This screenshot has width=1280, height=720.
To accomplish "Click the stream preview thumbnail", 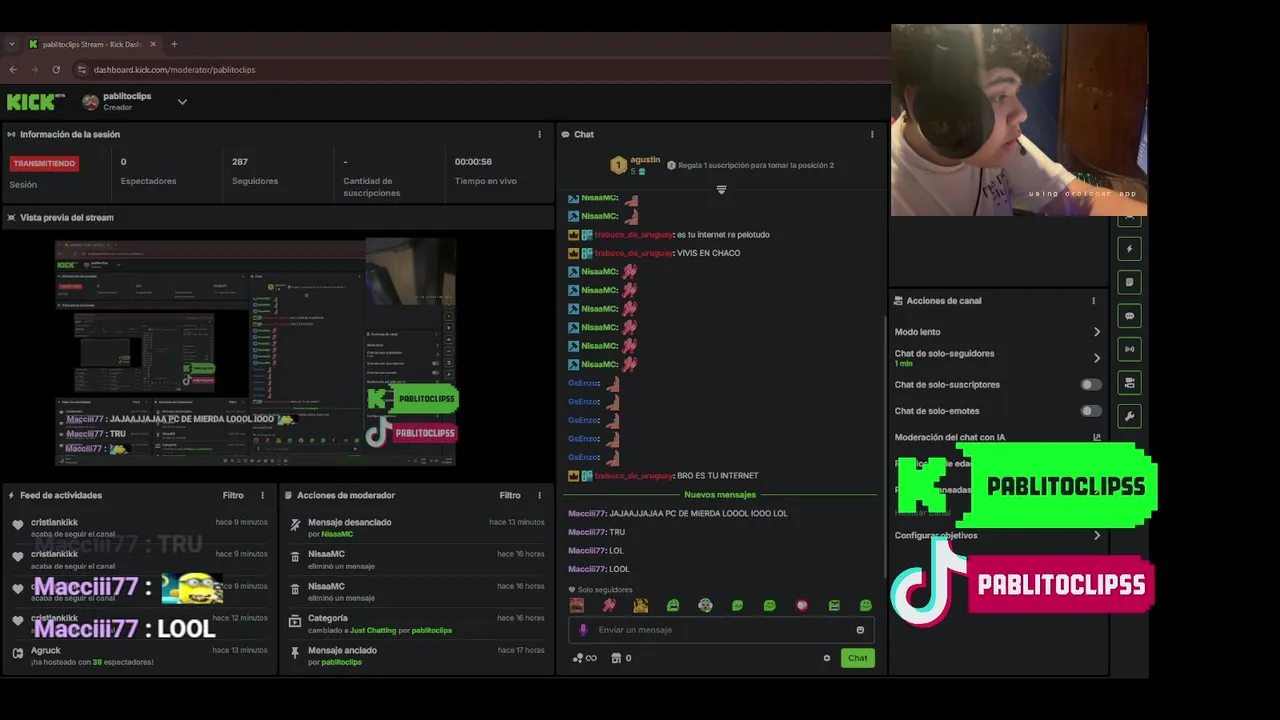I will [x=255, y=352].
